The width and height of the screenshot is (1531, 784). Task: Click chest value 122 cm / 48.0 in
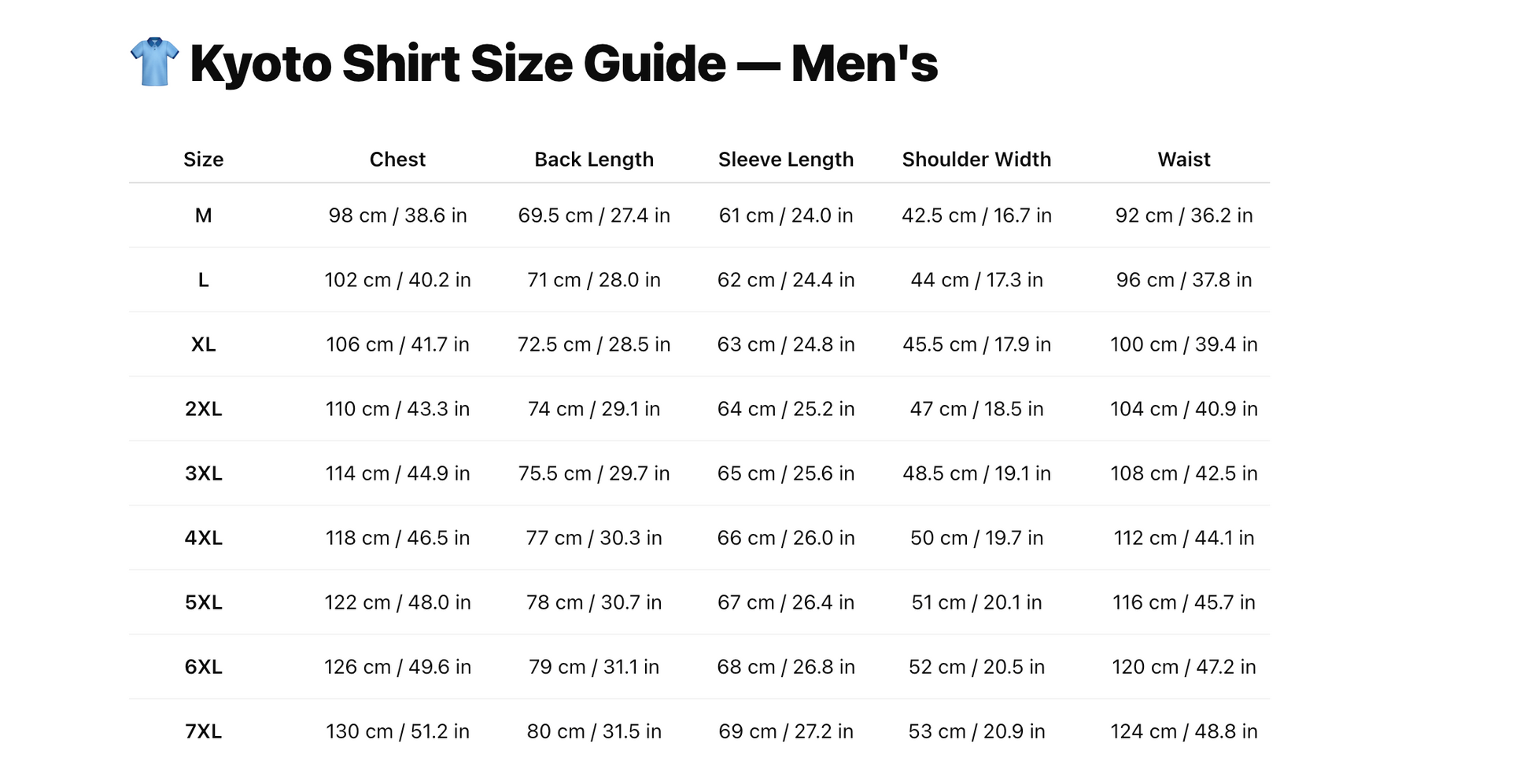[x=397, y=602]
